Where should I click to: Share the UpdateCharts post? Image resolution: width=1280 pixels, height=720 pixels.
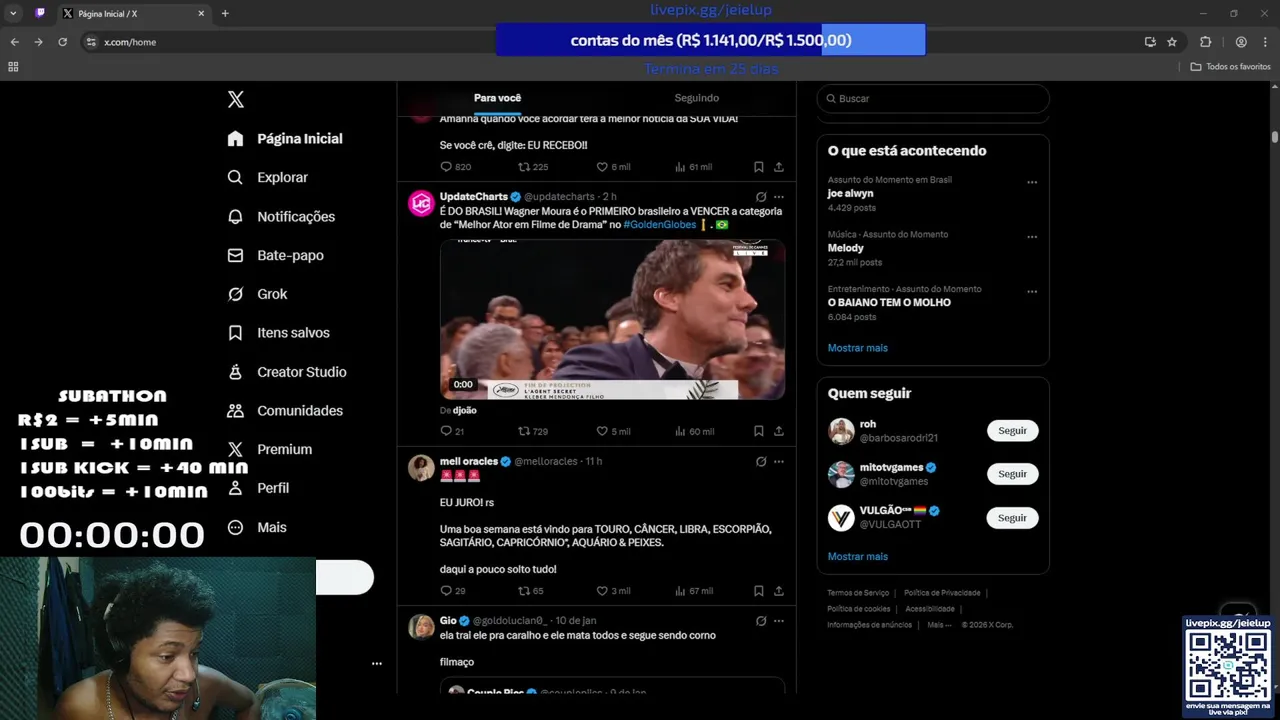(779, 431)
